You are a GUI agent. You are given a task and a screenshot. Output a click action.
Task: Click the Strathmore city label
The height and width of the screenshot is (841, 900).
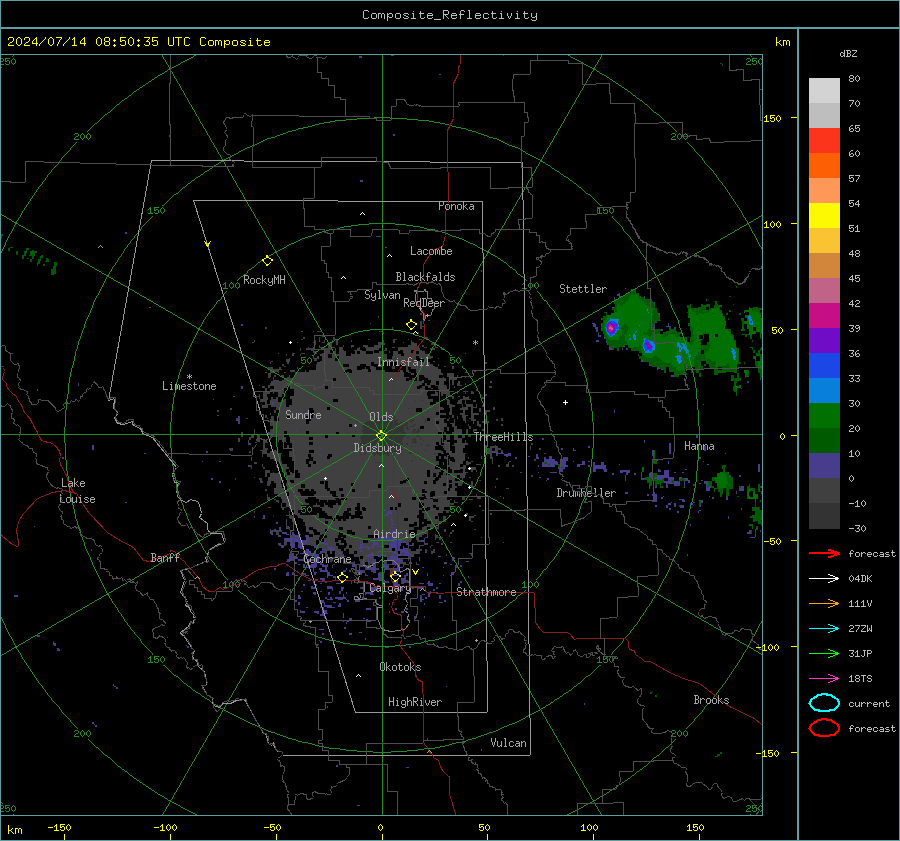[487, 592]
